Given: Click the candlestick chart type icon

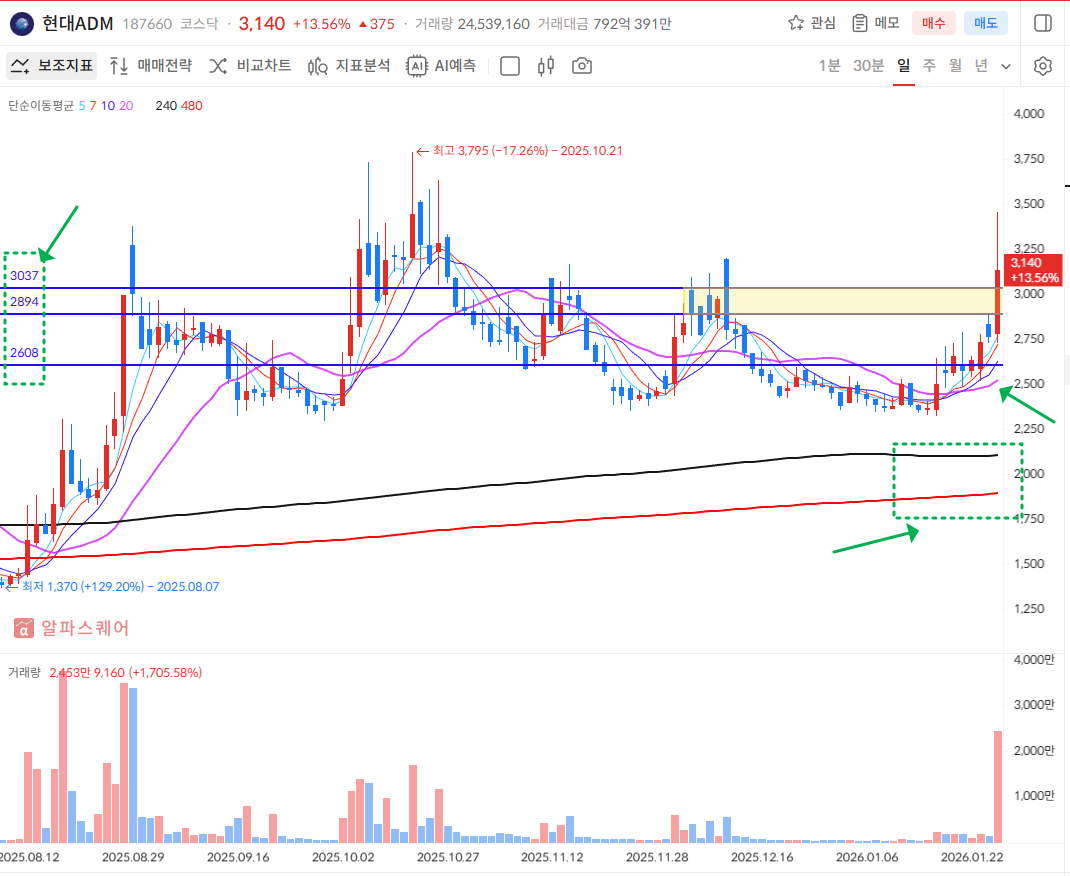Looking at the screenshot, I should click(546, 66).
